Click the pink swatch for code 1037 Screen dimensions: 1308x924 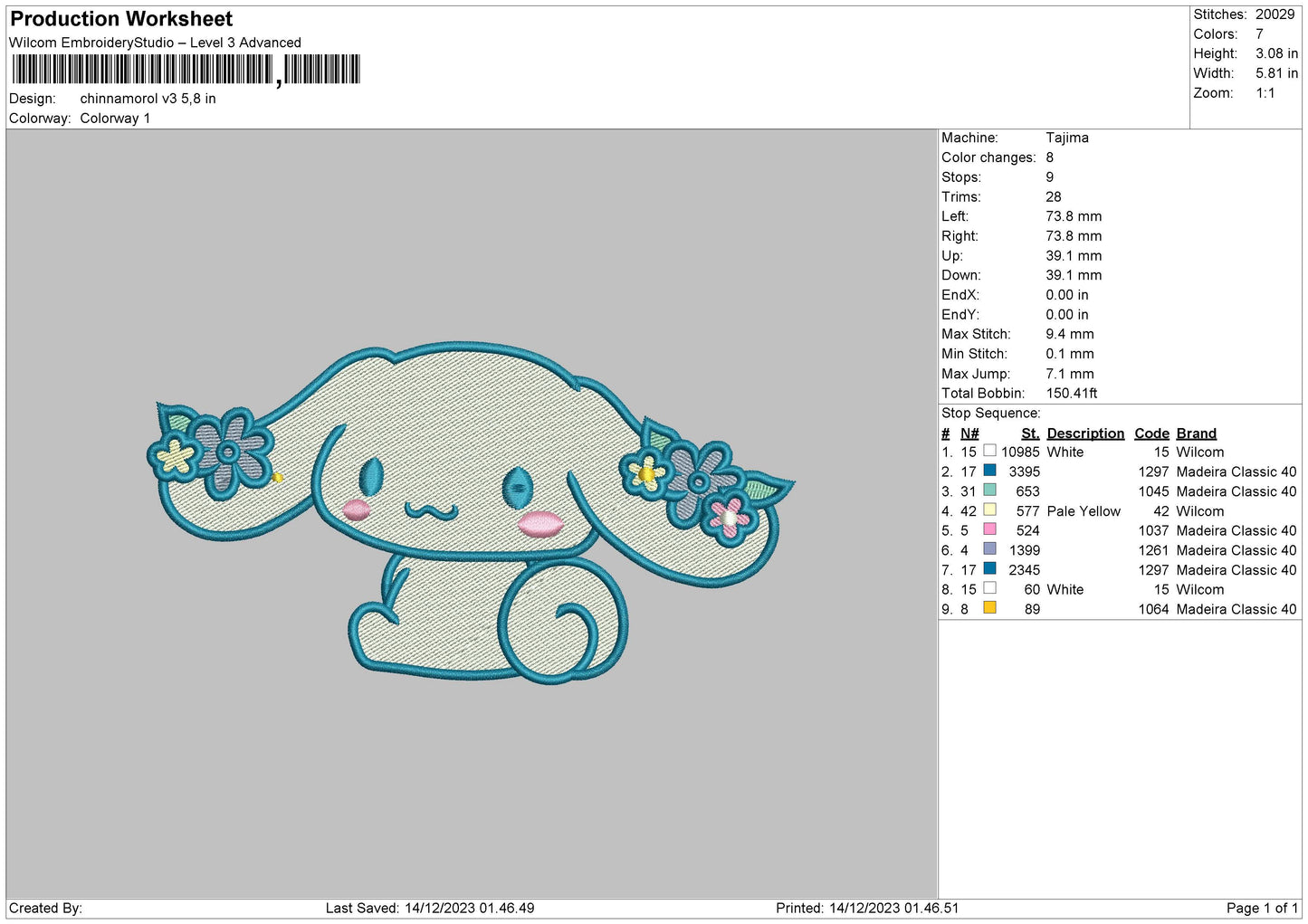[x=989, y=529]
